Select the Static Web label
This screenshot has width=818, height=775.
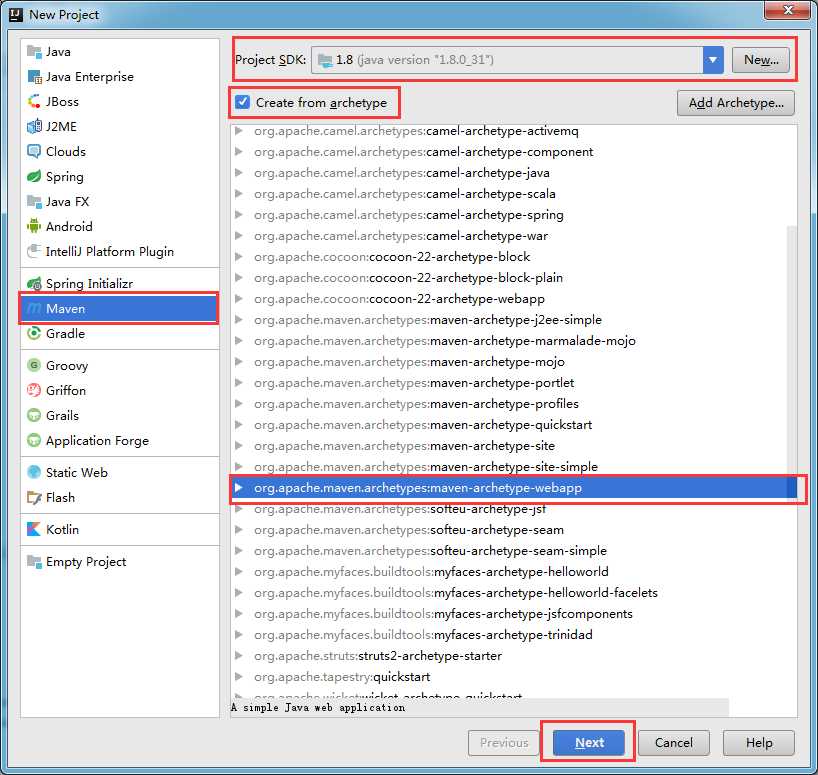[77, 473]
